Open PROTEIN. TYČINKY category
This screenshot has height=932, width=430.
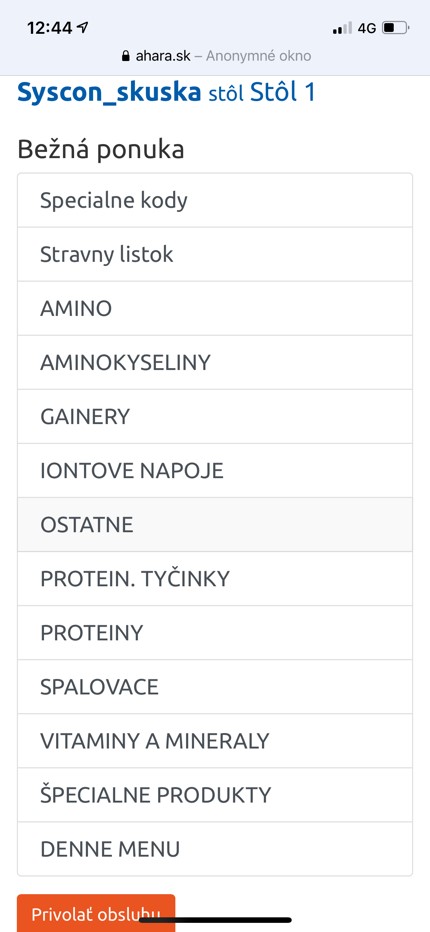(215, 579)
